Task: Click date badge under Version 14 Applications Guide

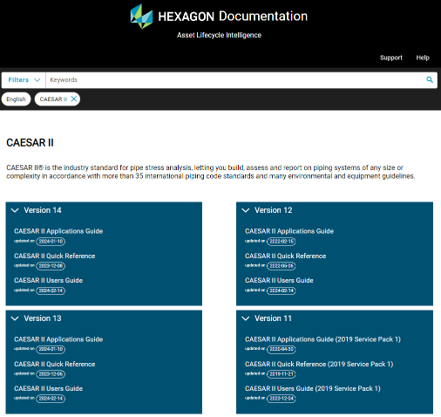Action: pos(51,241)
